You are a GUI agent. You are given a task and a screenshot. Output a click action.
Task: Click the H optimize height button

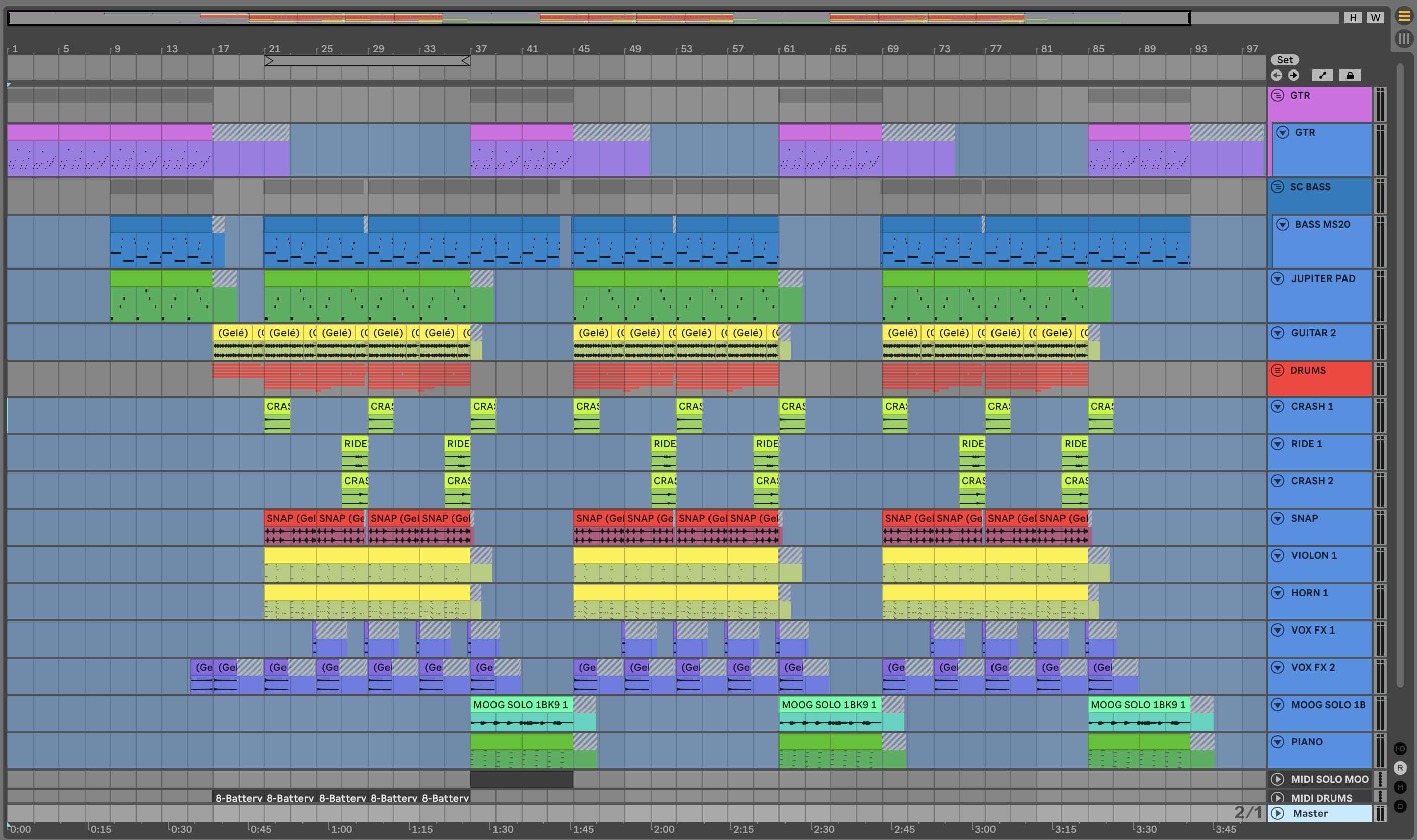pyautogui.click(x=1353, y=18)
